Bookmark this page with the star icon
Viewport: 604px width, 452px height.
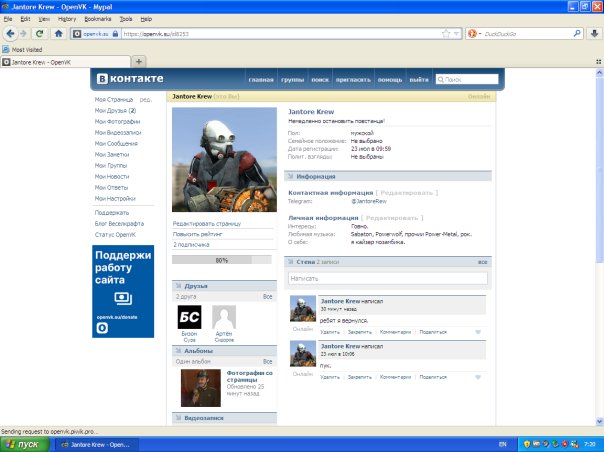(444, 33)
